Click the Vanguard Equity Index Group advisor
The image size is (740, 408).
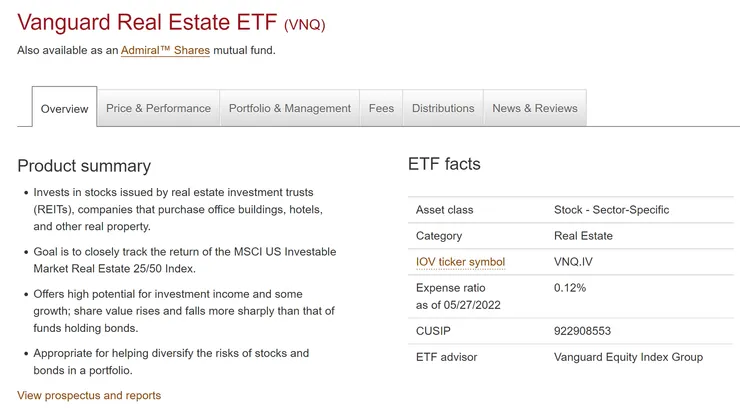628,357
